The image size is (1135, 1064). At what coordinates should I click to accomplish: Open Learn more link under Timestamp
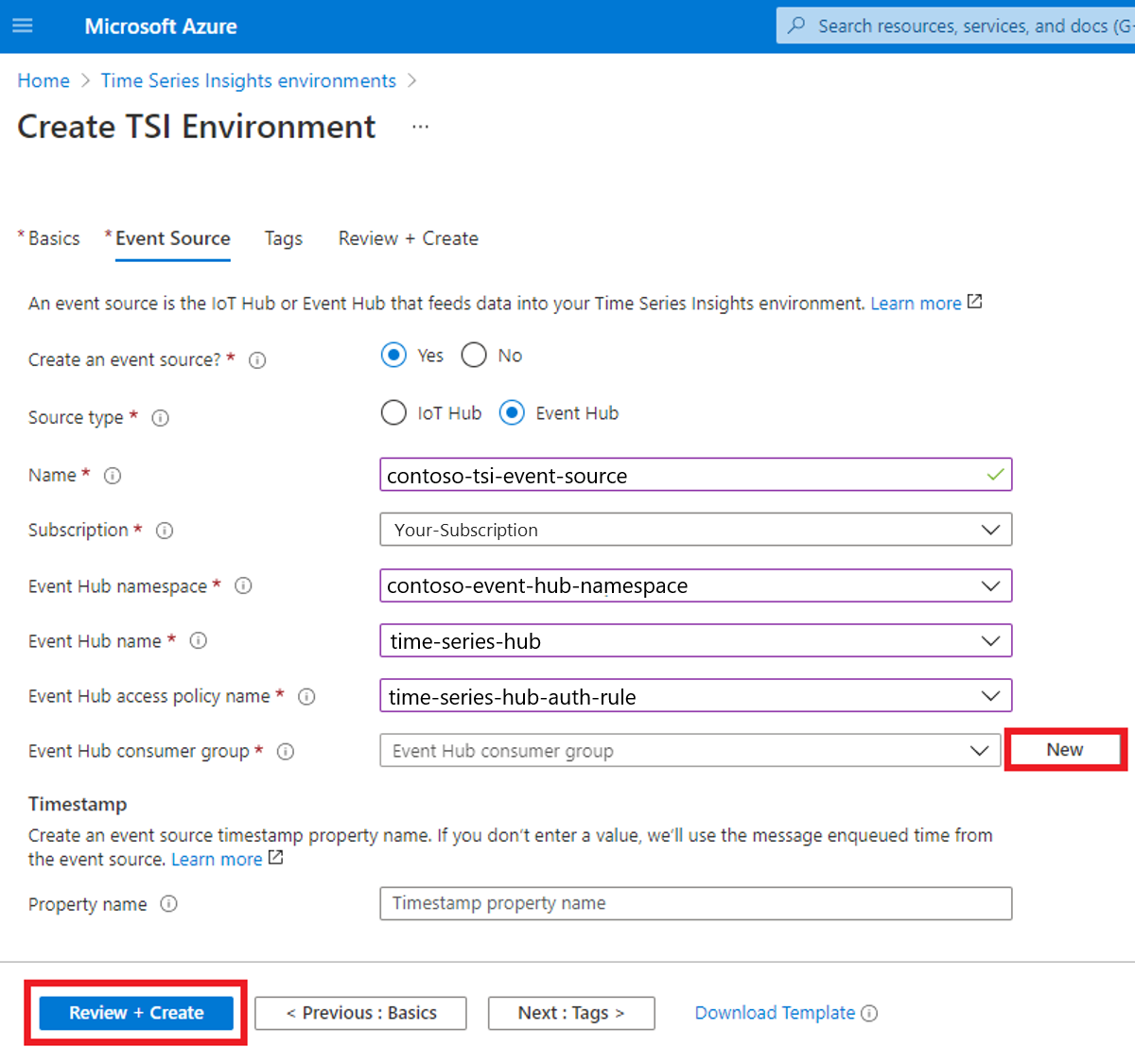click(x=217, y=859)
